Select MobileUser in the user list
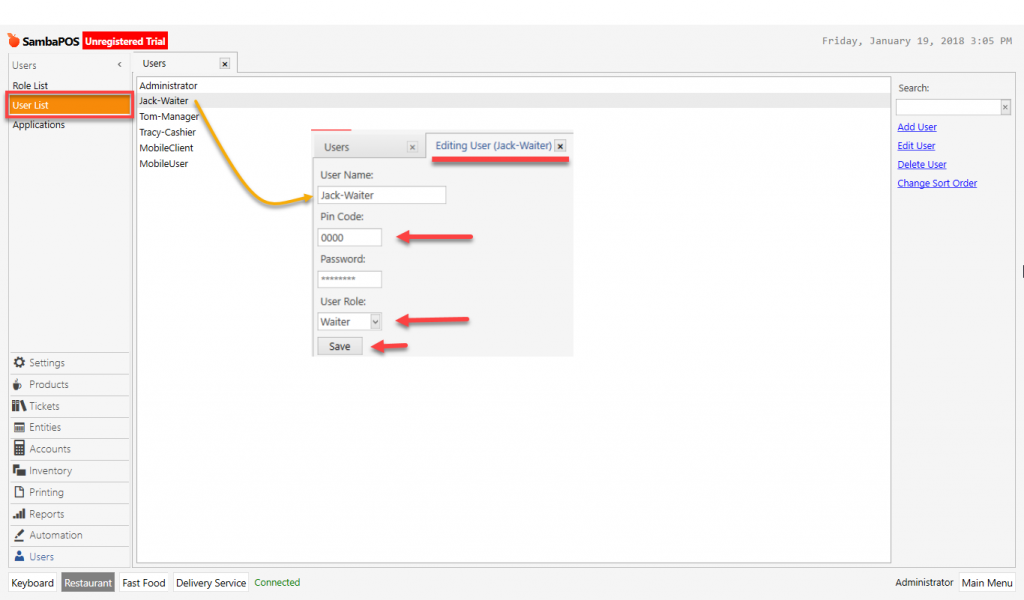The width and height of the screenshot is (1024, 600). tap(513, 164)
